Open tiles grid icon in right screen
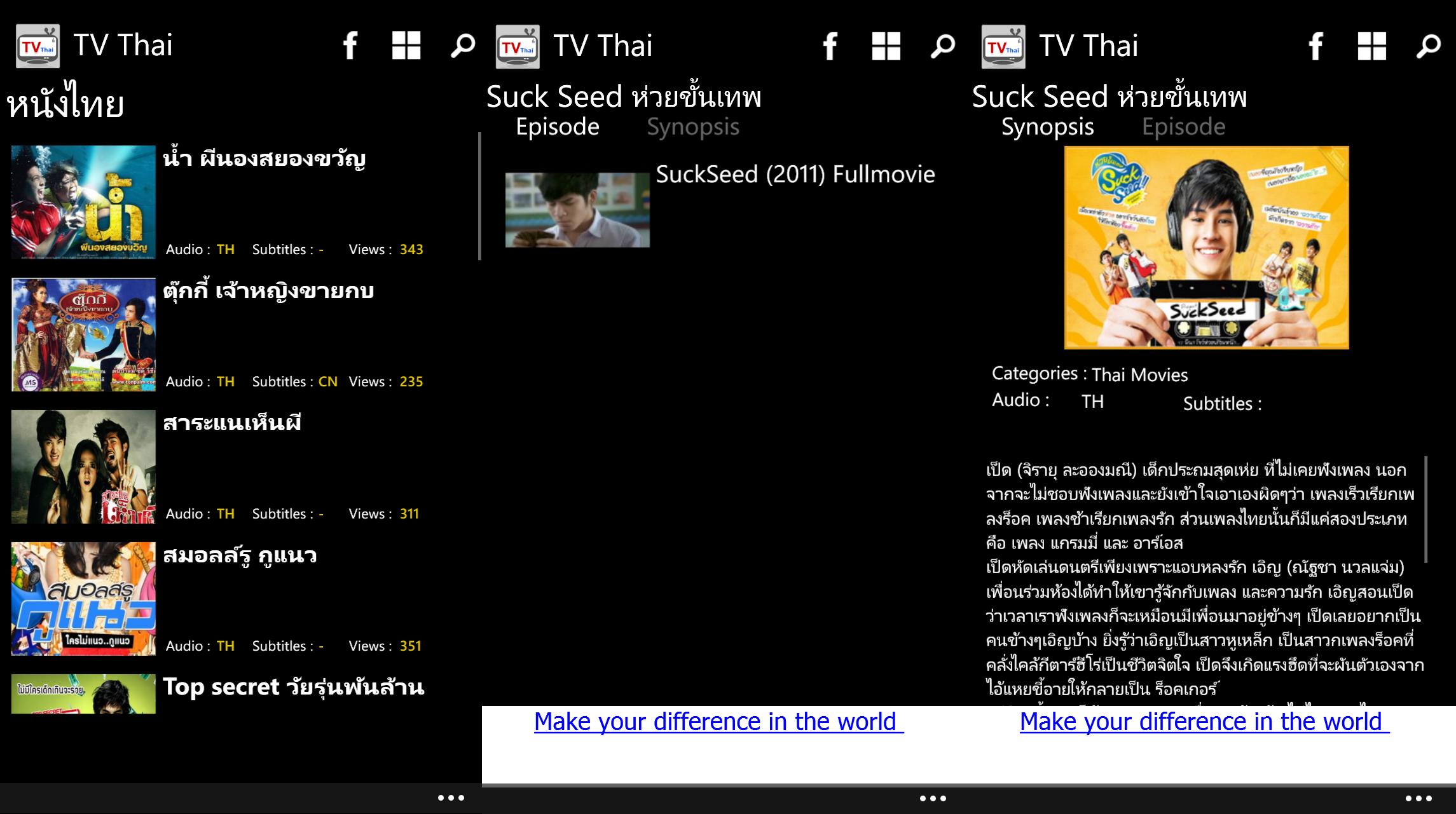This screenshot has height=814, width=1456. tap(1372, 46)
